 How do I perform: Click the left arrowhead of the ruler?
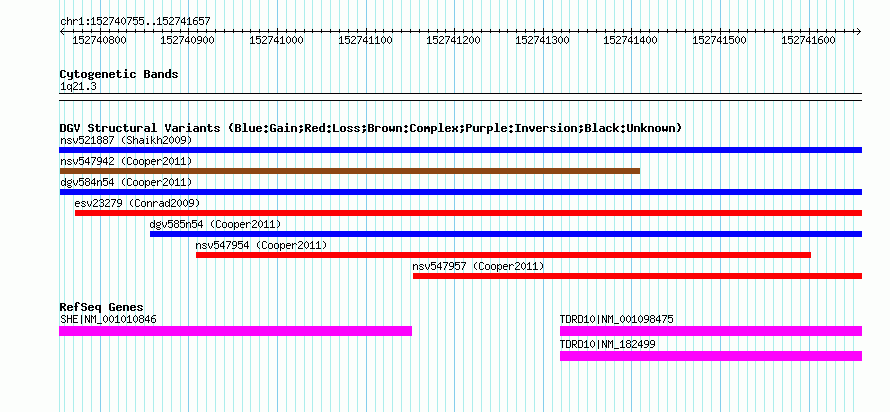tap(62, 31)
